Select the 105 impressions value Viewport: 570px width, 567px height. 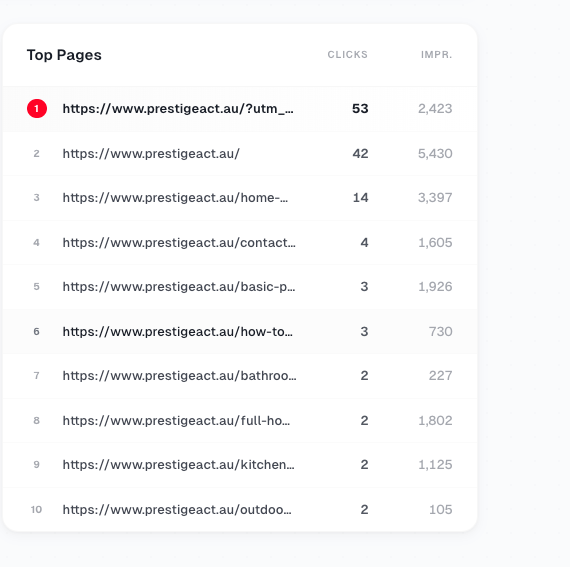click(441, 510)
